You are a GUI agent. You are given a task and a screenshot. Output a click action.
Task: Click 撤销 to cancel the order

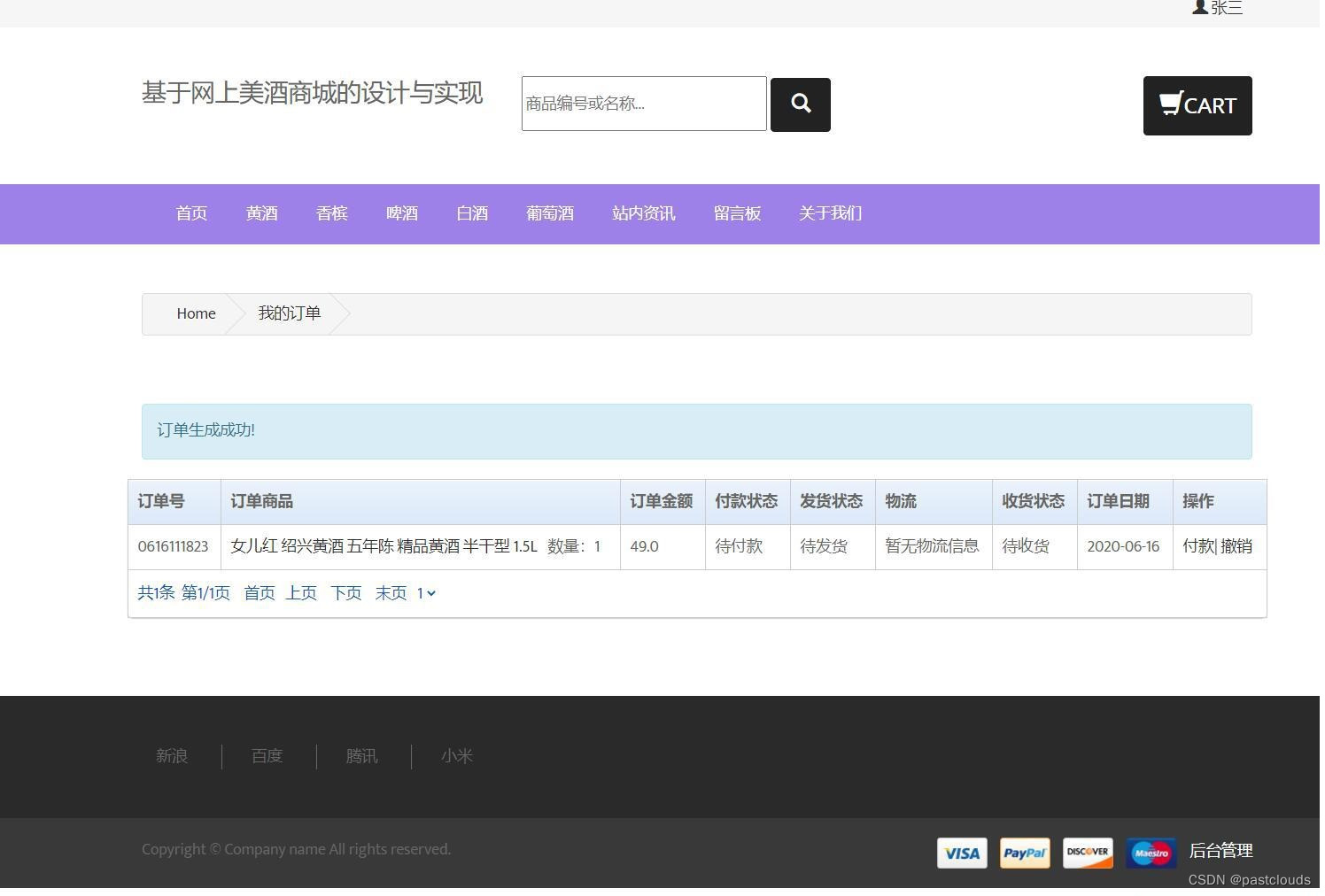coord(1238,546)
